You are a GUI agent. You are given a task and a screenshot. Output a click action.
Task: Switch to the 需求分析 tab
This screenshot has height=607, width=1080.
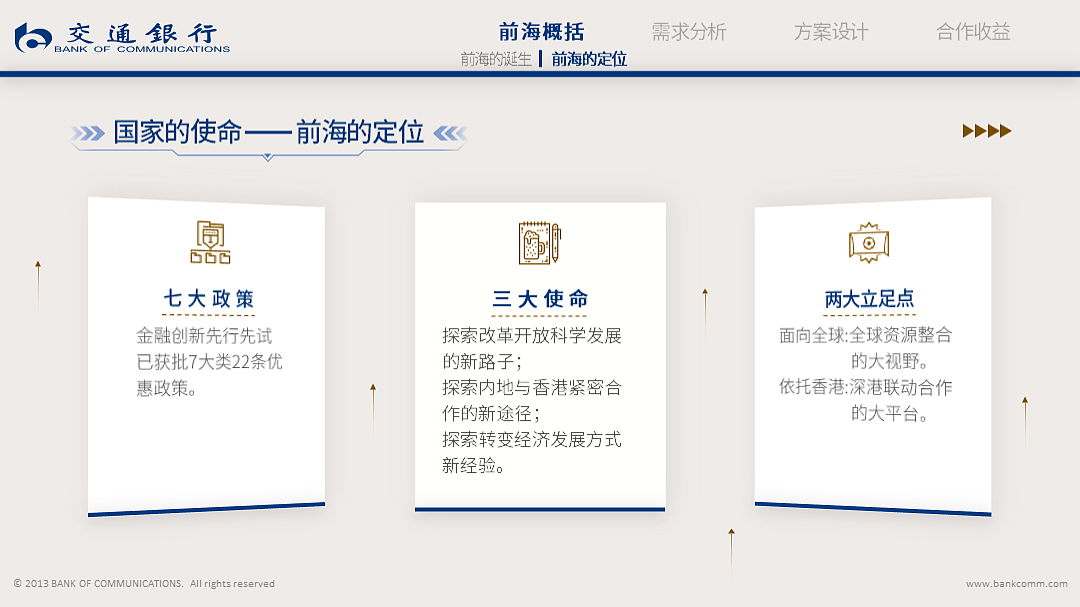(x=688, y=31)
